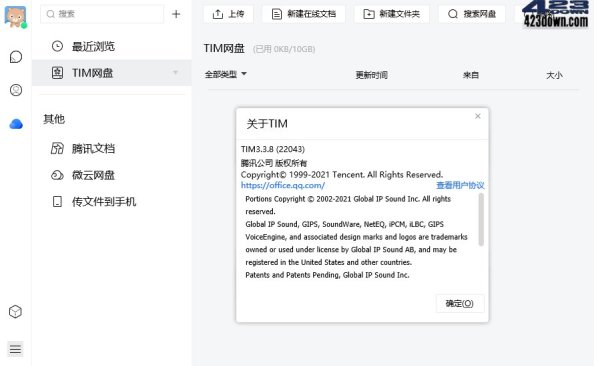
Task: Open the apps cube icon
Action: pos(15,311)
